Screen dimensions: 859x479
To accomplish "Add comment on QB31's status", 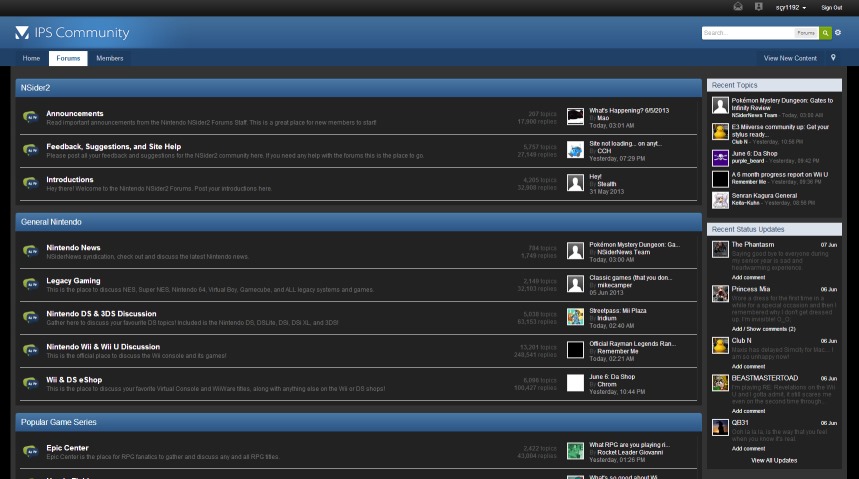I will point(748,448).
